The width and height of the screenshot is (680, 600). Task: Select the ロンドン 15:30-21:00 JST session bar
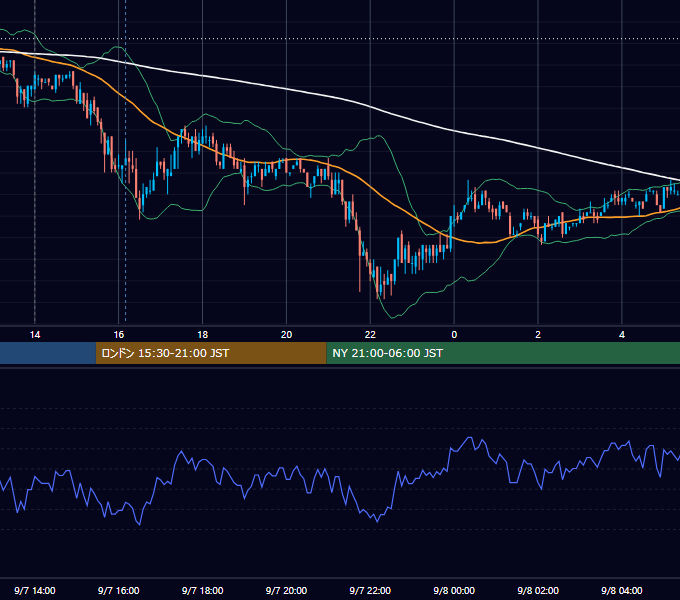(211, 353)
